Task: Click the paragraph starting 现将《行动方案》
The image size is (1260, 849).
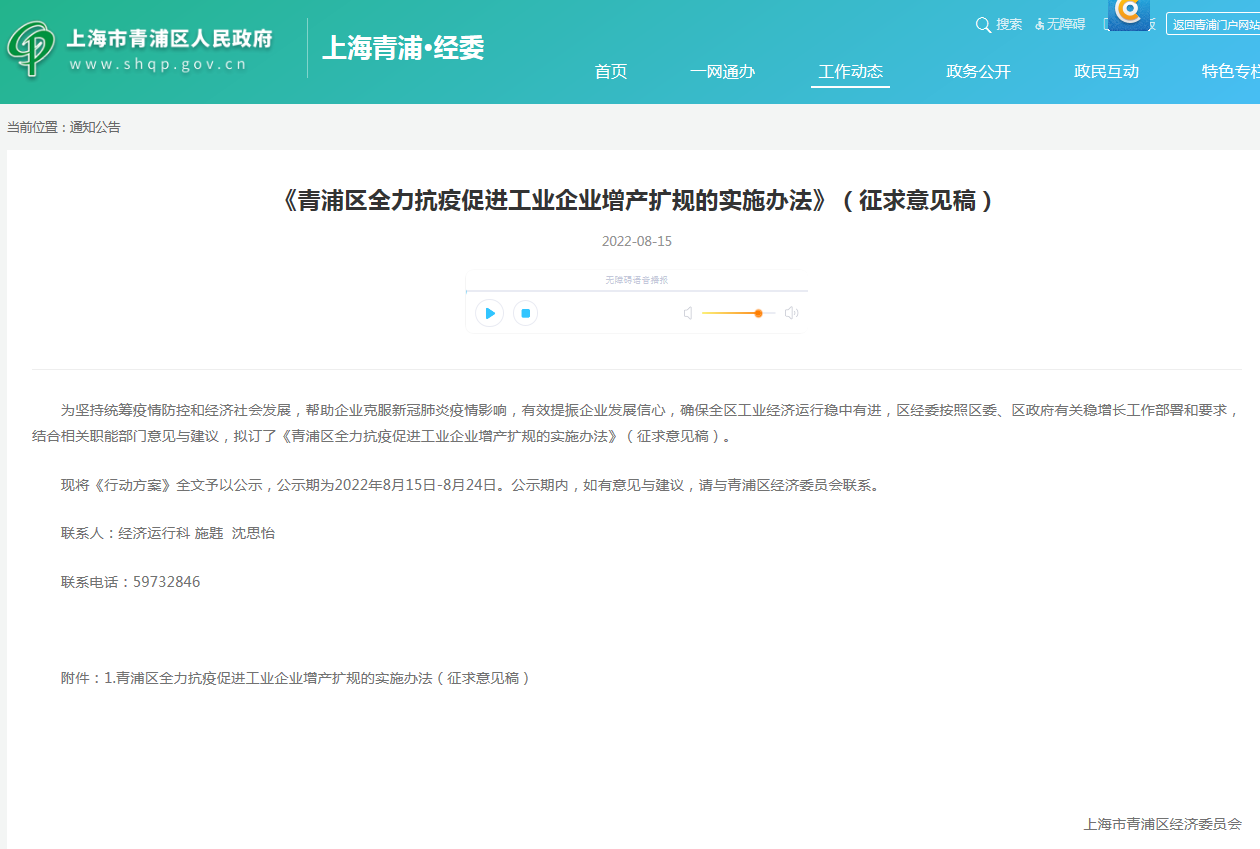Action: tap(470, 485)
